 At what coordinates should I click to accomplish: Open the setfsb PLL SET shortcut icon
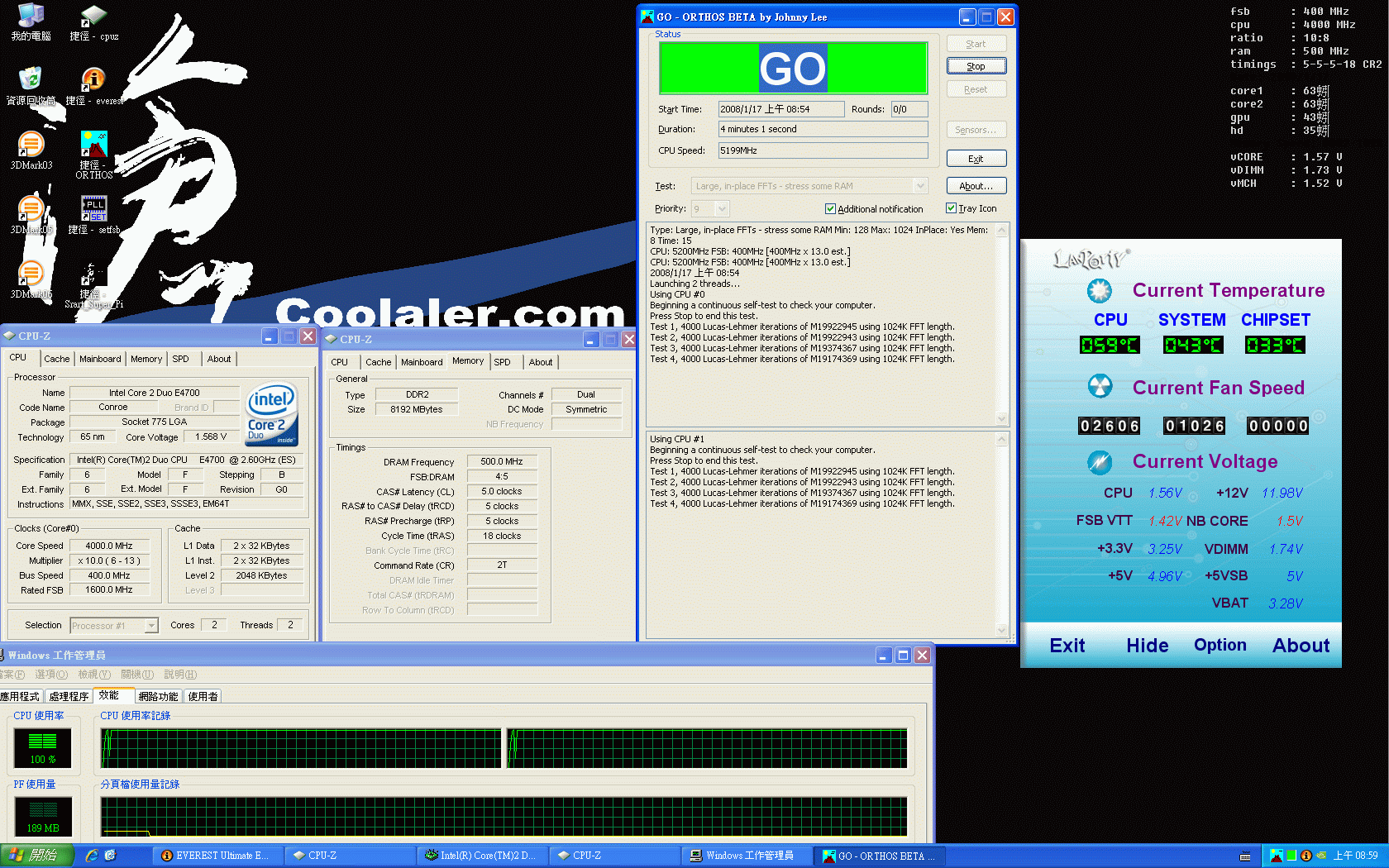tap(93, 215)
